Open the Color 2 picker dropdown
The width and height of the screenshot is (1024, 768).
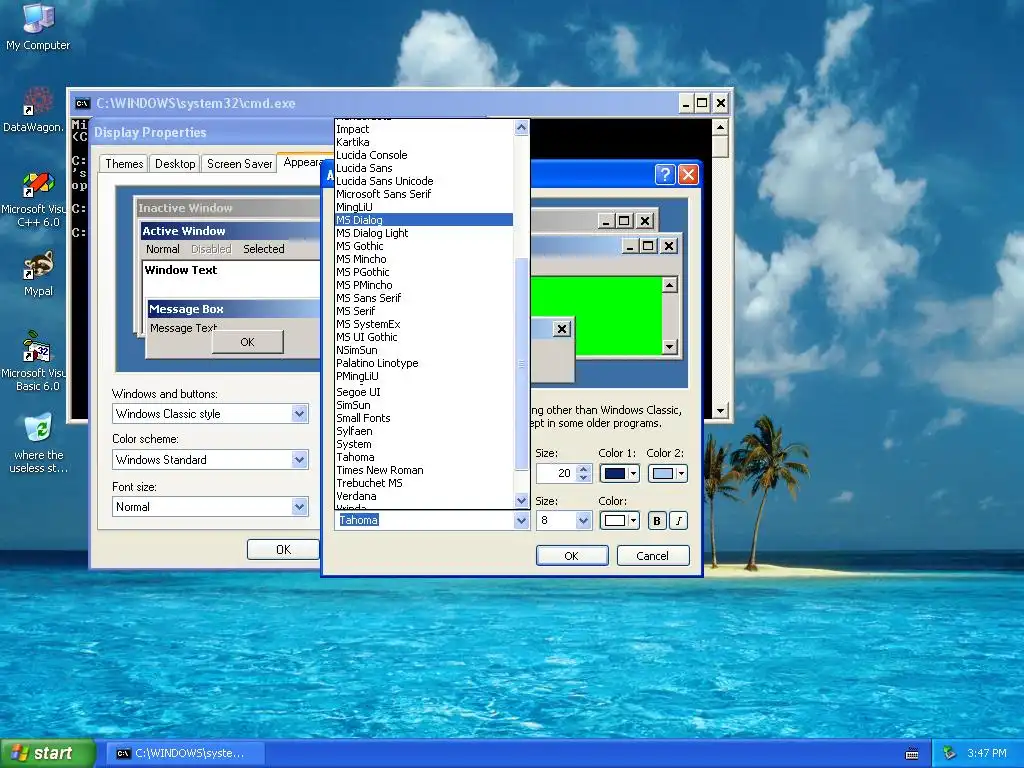click(x=667, y=473)
